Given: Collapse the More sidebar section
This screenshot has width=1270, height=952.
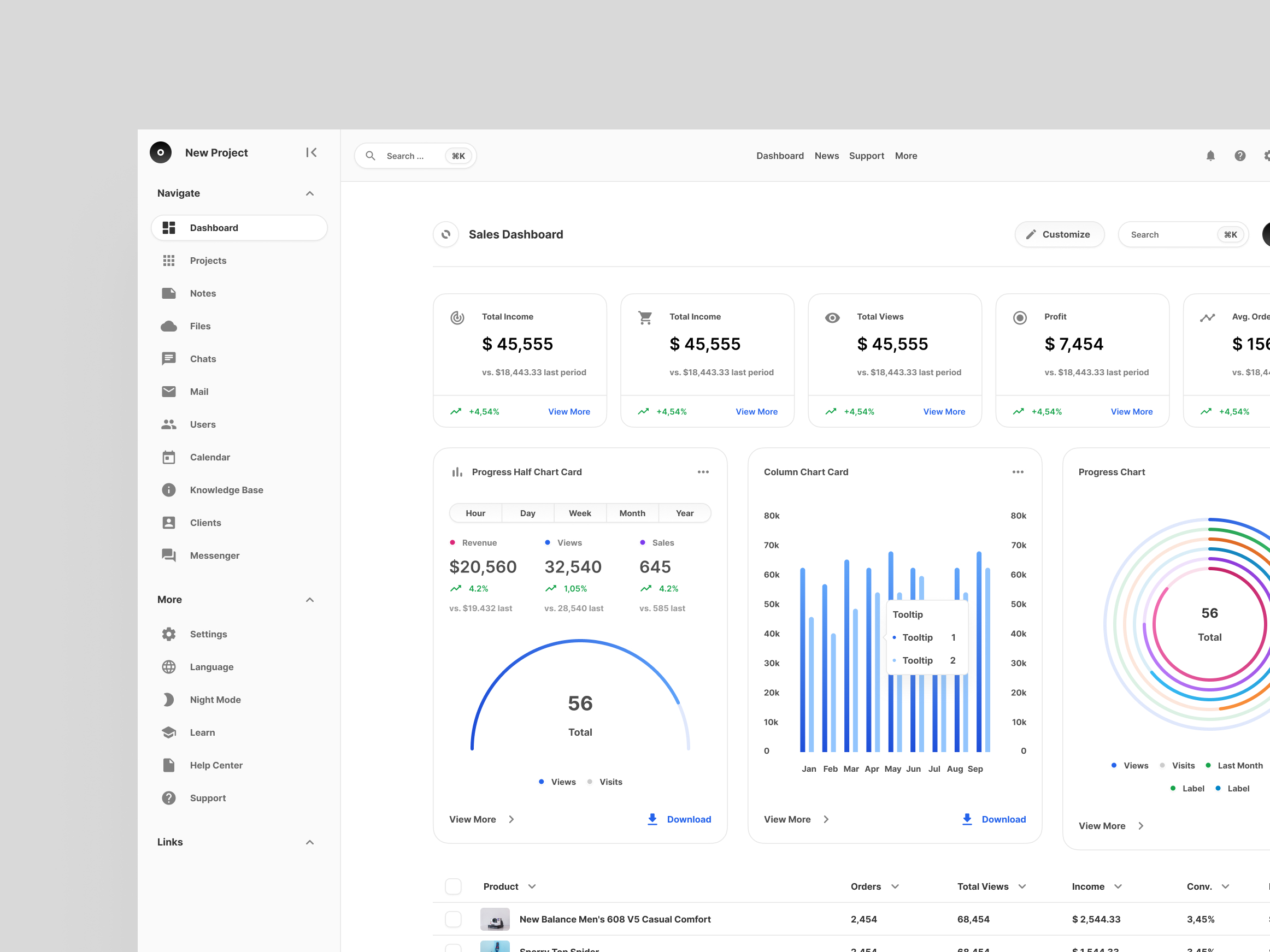Looking at the screenshot, I should pyautogui.click(x=309, y=600).
